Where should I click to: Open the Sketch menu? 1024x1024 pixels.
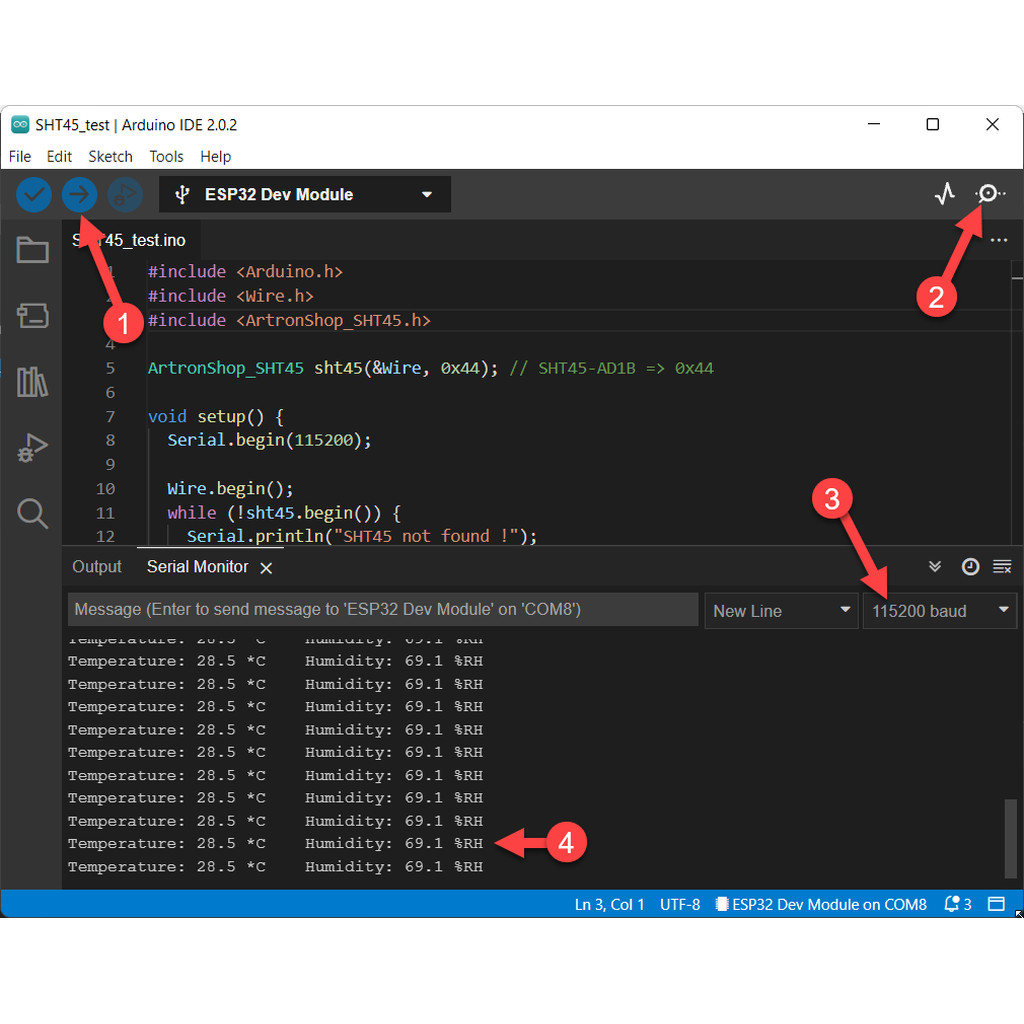click(x=110, y=157)
